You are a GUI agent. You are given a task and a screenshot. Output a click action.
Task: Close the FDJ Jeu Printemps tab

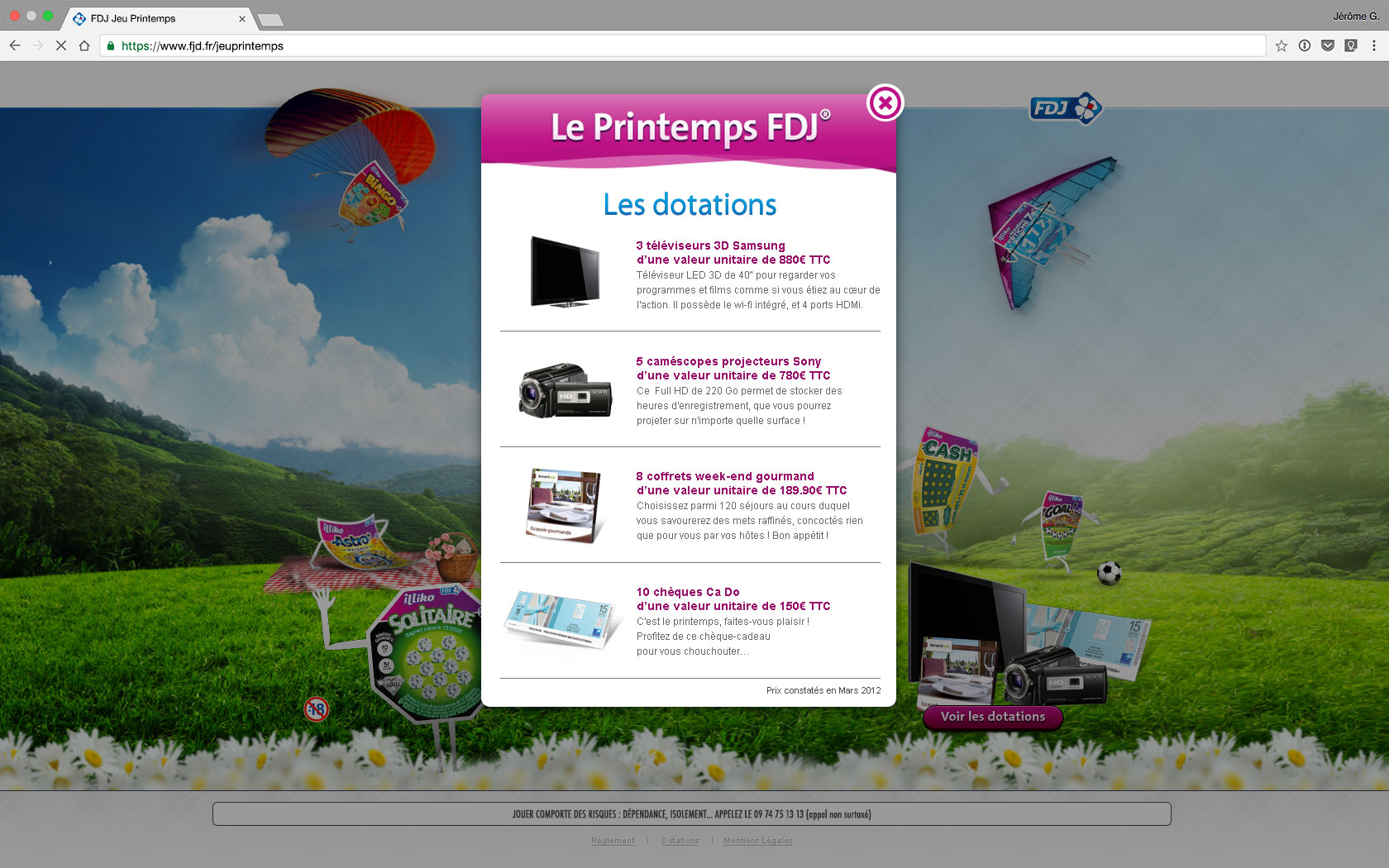(x=242, y=18)
